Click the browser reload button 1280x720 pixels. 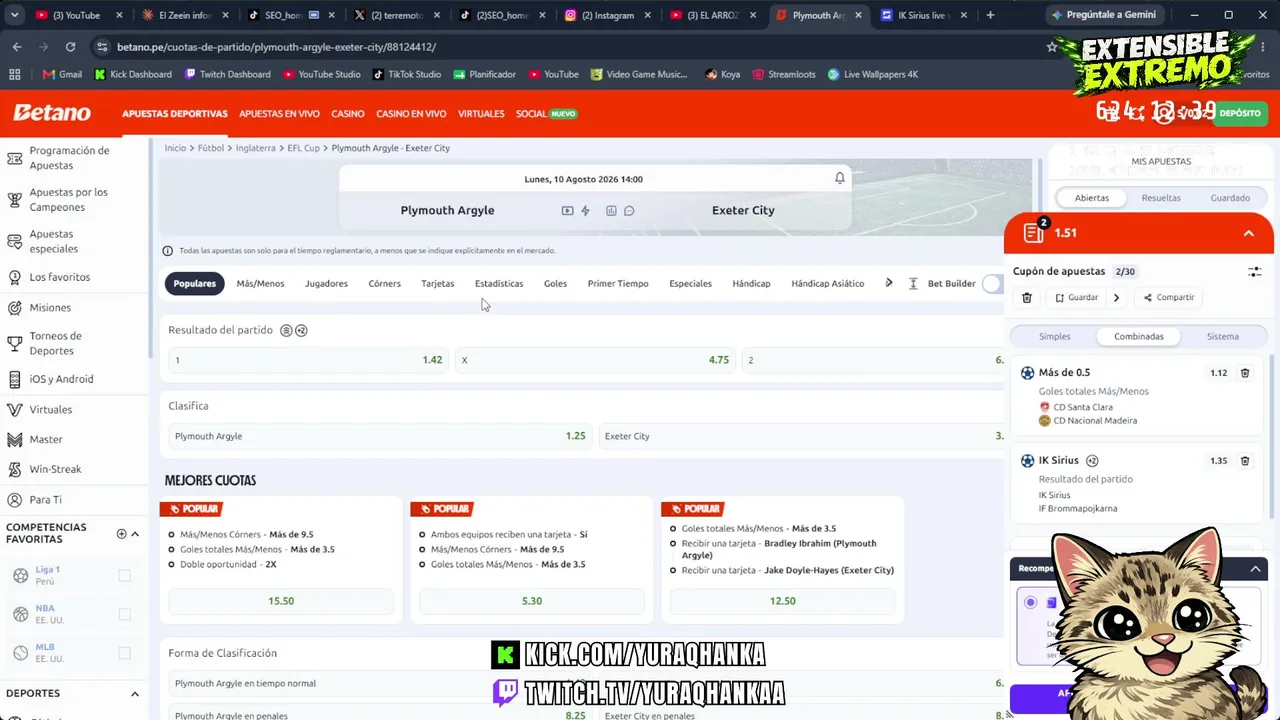[70, 47]
